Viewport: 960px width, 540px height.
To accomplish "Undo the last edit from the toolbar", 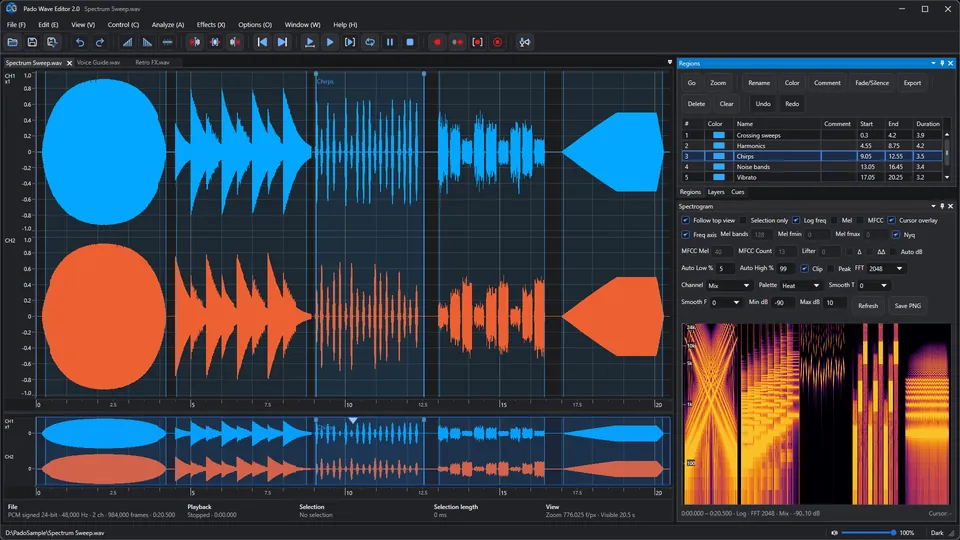I will coord(80,42).
